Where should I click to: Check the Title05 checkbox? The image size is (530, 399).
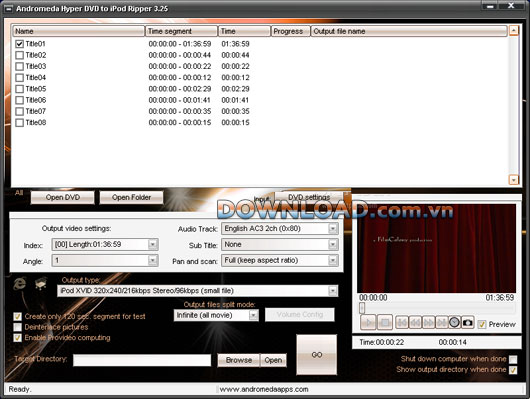pyautogui.click(x=20, y=89)
